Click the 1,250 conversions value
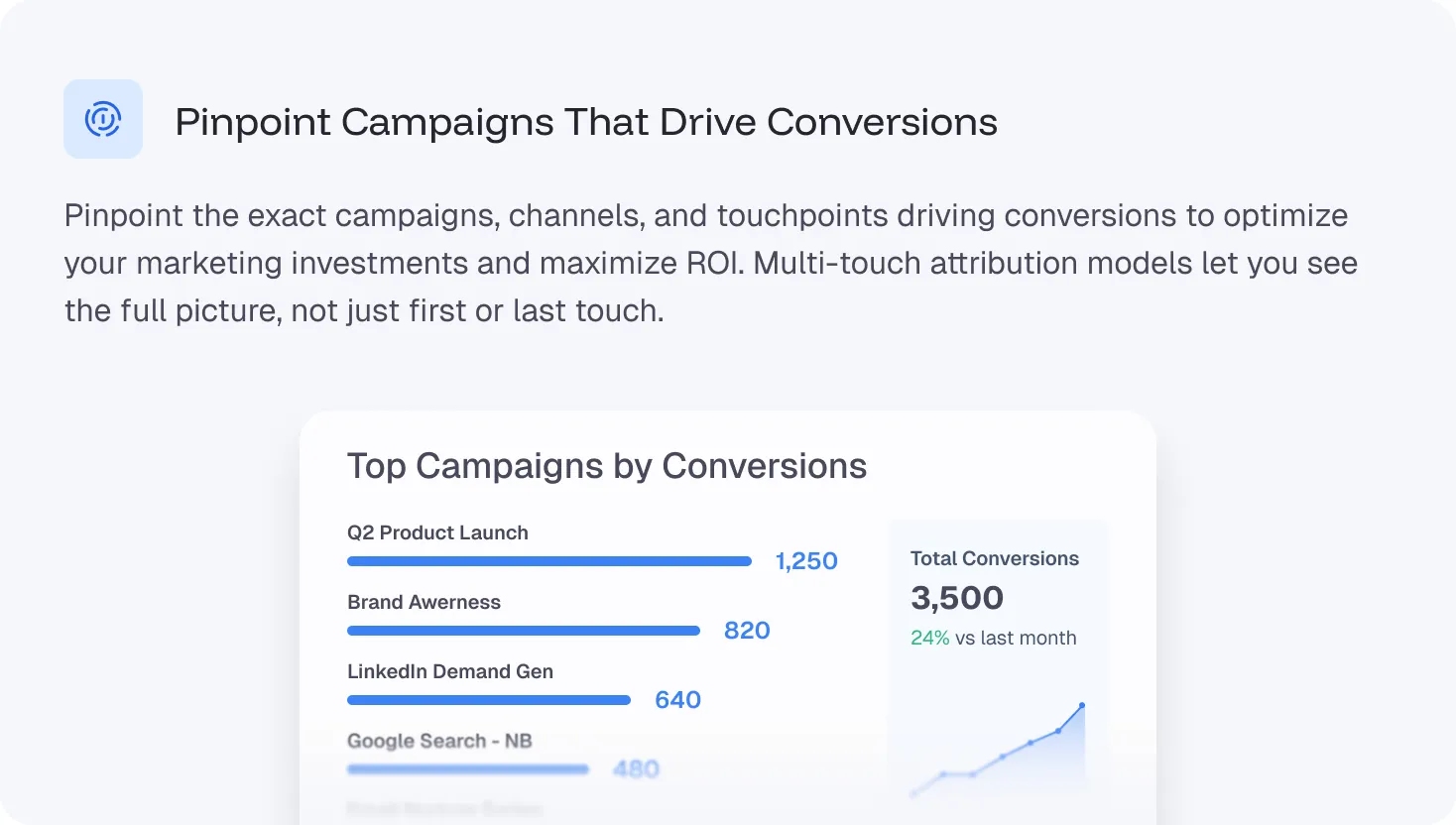The width and height of the screenshot is (1456, 825). 806,561
